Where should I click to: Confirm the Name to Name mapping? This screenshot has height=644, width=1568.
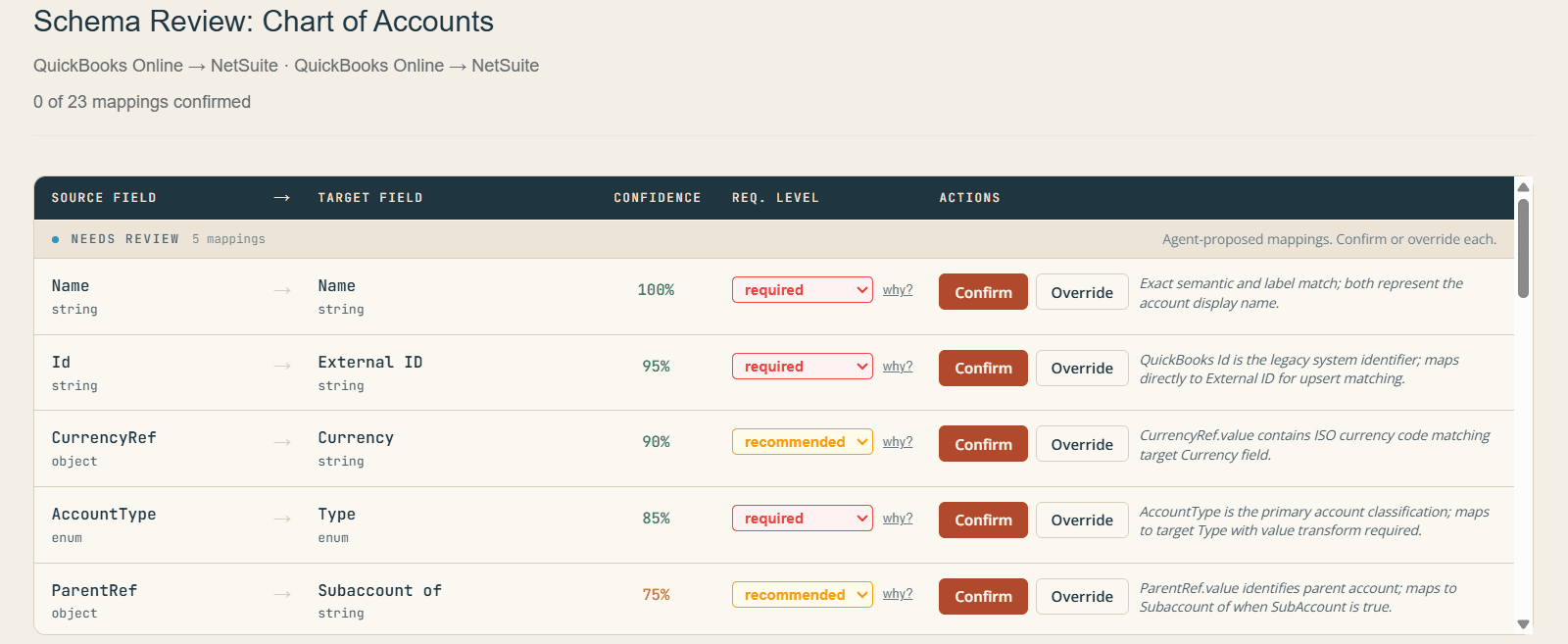pos(983,292)
